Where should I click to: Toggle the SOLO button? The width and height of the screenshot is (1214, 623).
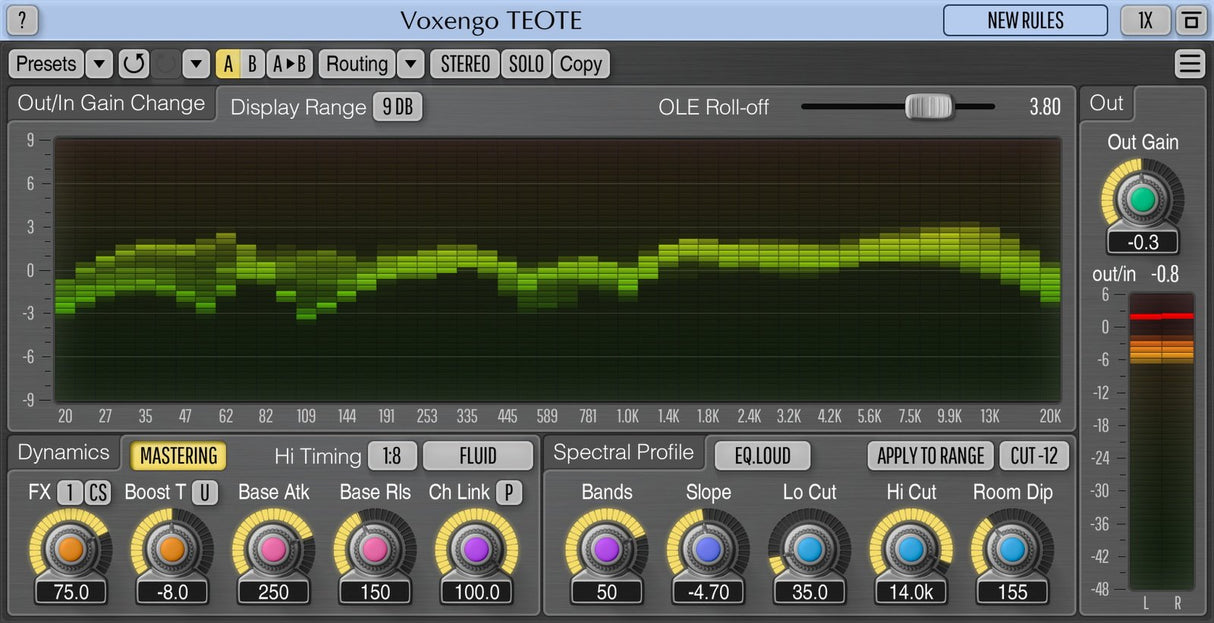coord(526,64)
